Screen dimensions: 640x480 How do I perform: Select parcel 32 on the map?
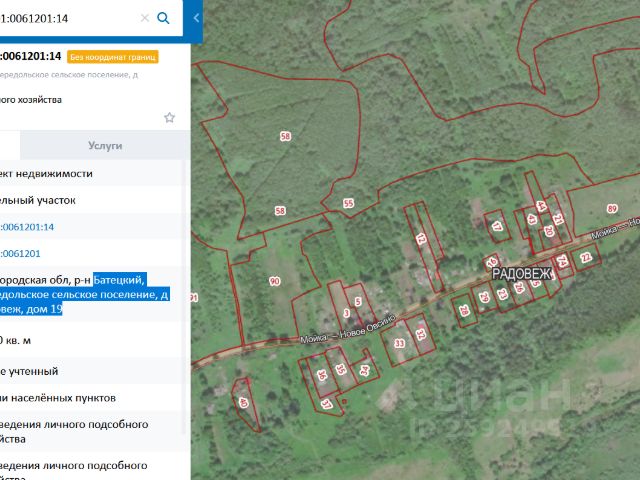pos(421,335)
